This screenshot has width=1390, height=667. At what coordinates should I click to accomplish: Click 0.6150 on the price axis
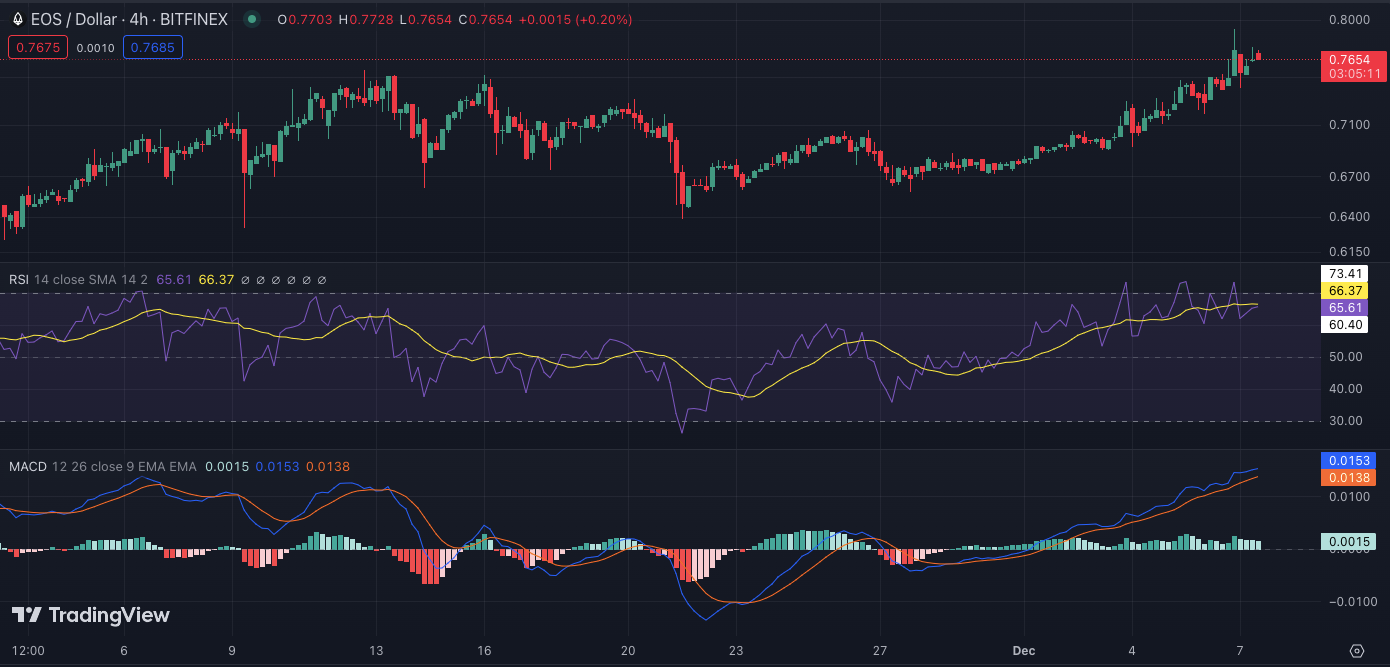[x=1349, y=251]
